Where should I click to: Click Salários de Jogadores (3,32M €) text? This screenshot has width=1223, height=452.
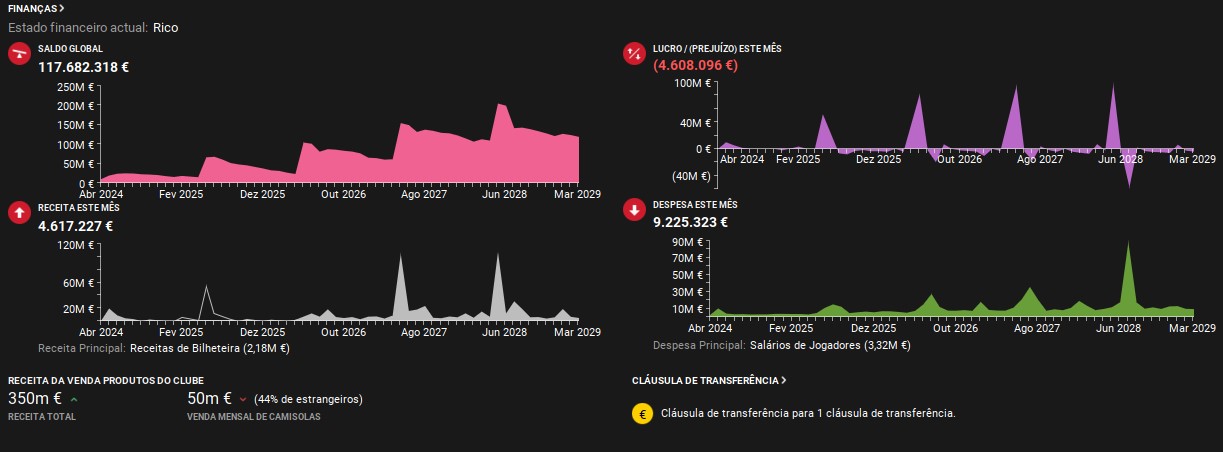(x=829, y=345)
